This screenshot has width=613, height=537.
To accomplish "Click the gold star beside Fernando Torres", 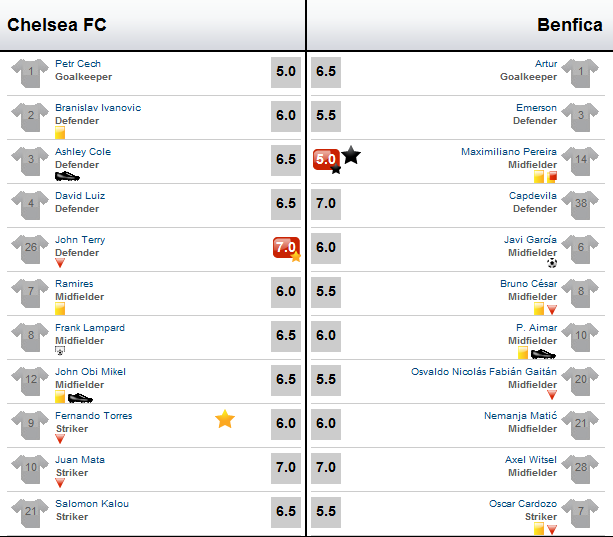I will click(225, 419).
